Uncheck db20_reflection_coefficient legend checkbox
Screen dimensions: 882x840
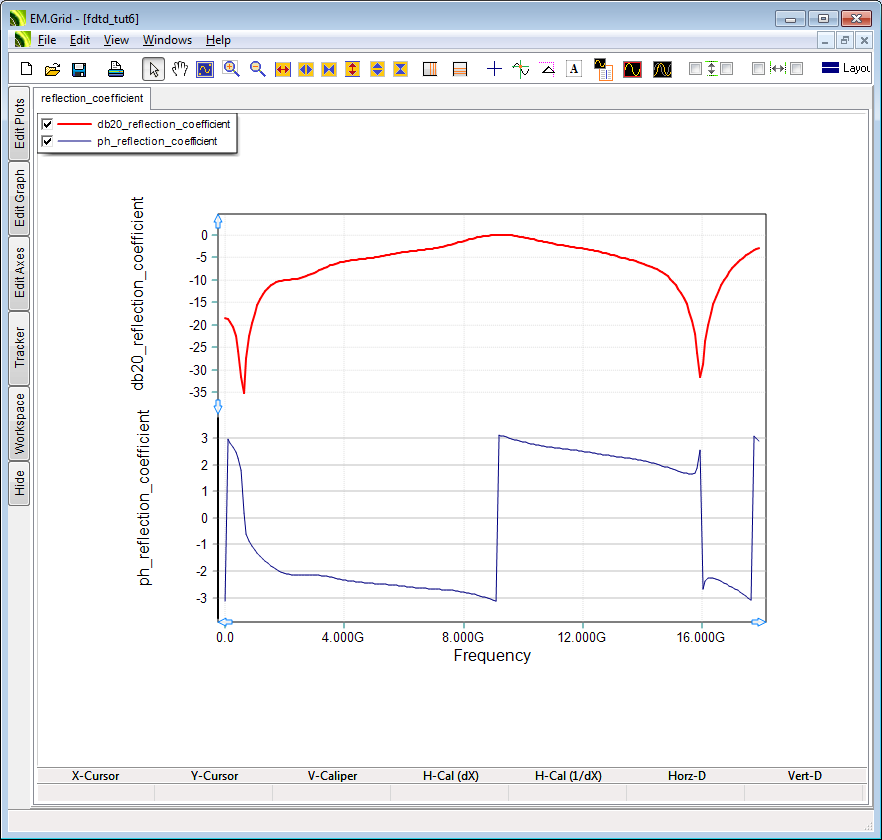tap(47, 124)
